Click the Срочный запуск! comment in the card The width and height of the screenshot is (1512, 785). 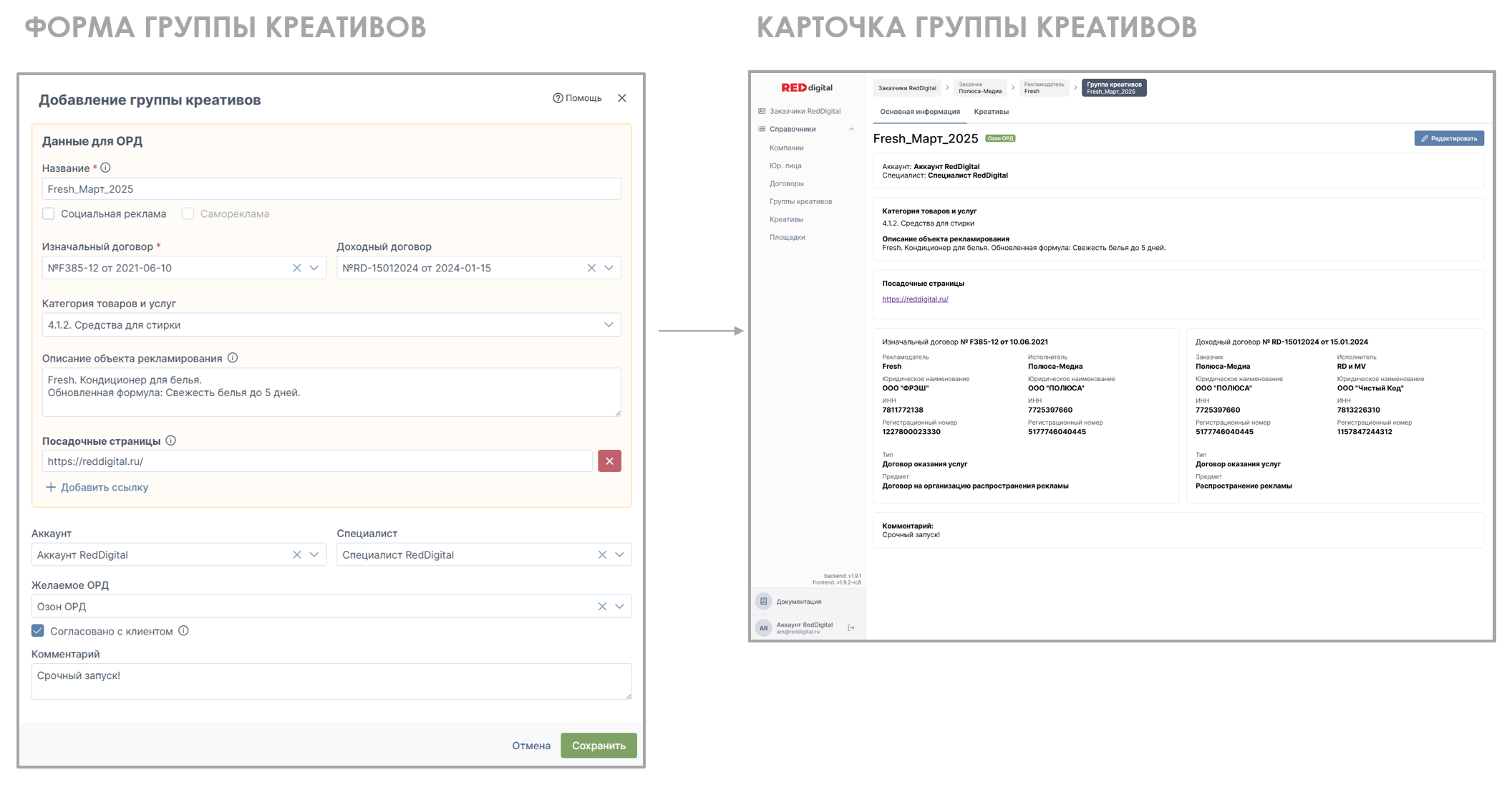tap(911, 535)
